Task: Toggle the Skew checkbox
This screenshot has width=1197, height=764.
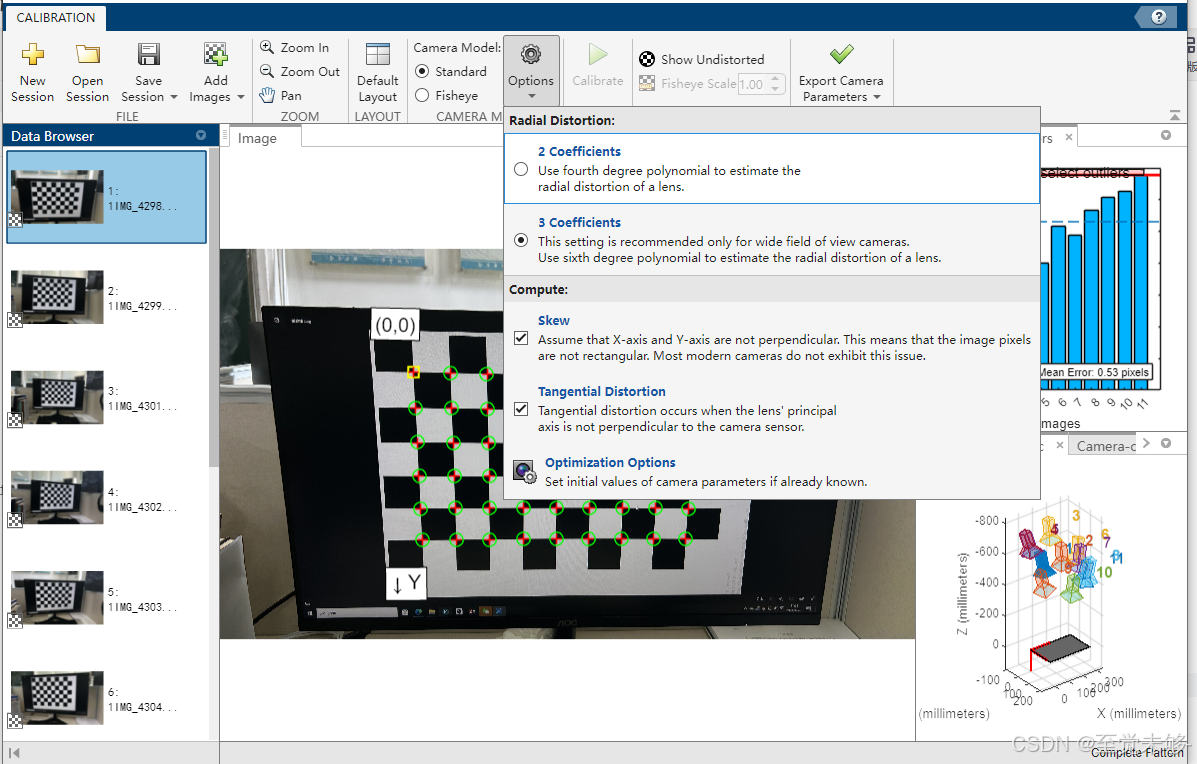Action: click(521, 338)
